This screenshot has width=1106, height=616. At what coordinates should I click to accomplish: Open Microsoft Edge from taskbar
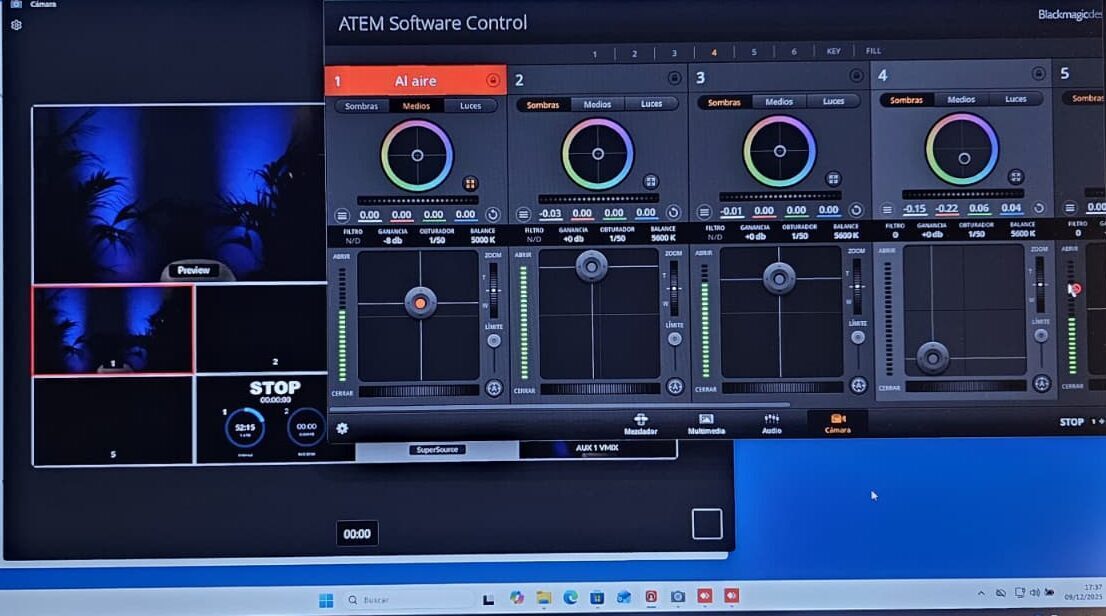(x=570, y=598)
